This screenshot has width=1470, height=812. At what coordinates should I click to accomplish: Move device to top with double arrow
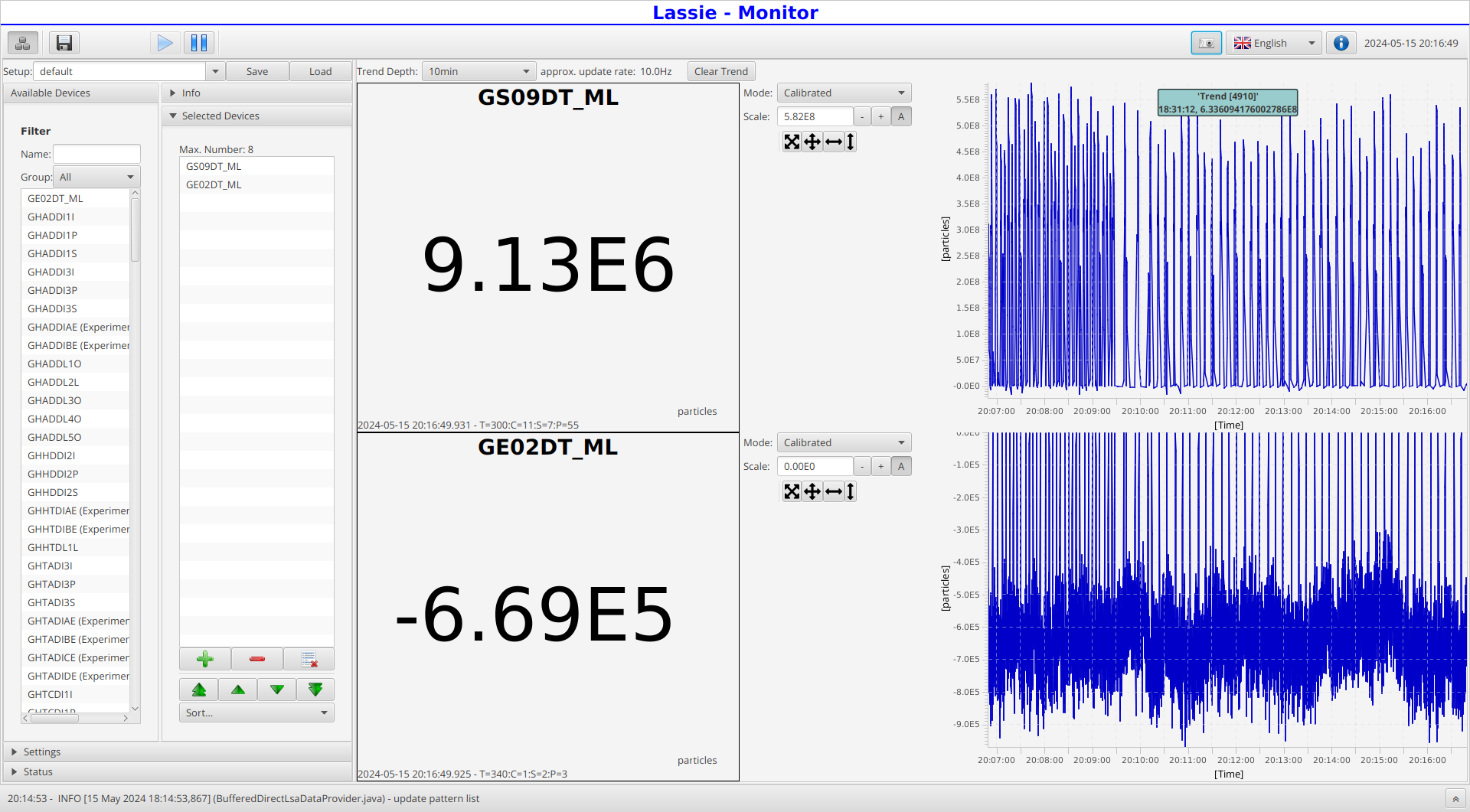(199, 690)
